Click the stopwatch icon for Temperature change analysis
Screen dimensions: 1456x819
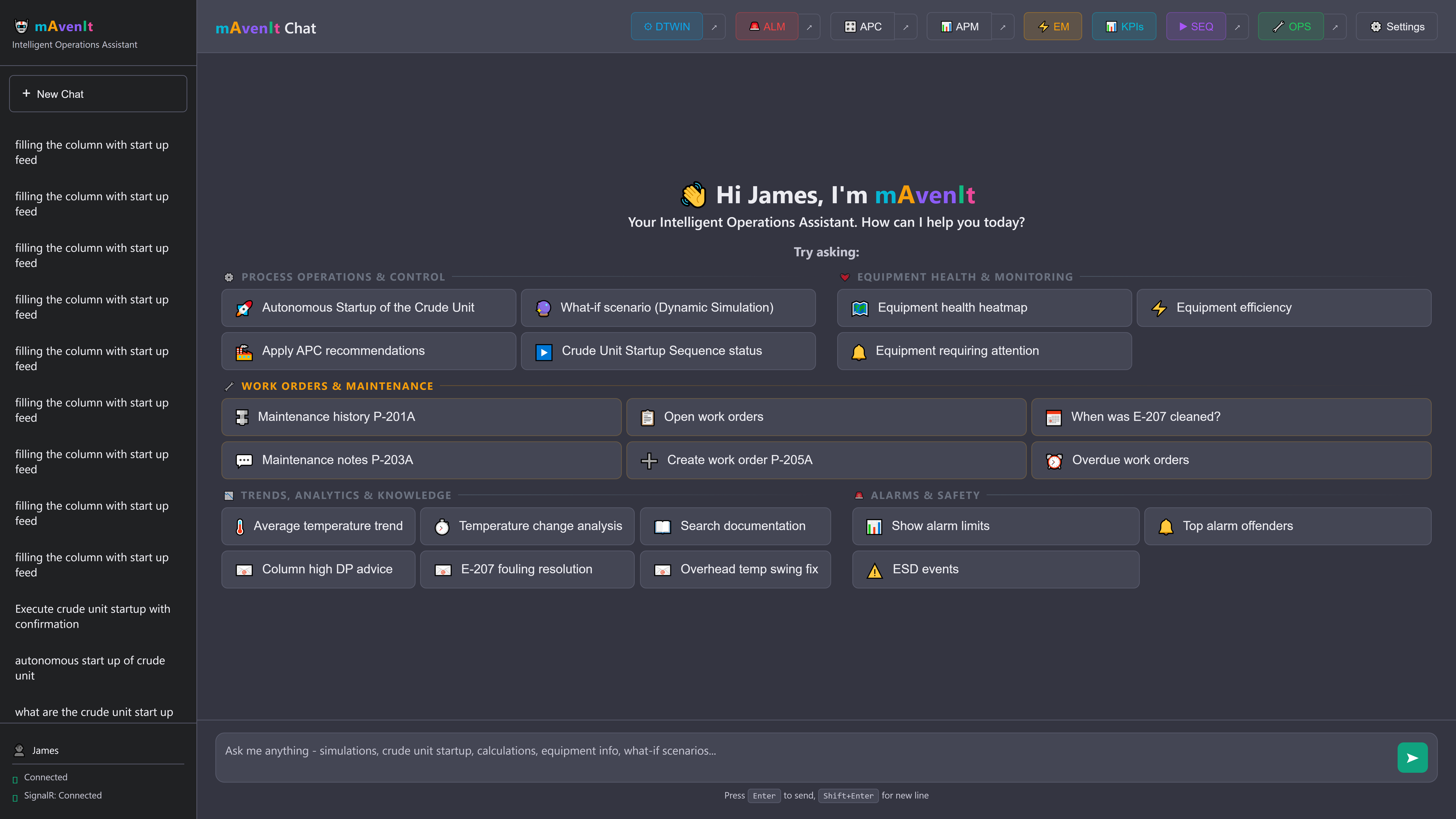pyautogui.click(x=442, y=527)
